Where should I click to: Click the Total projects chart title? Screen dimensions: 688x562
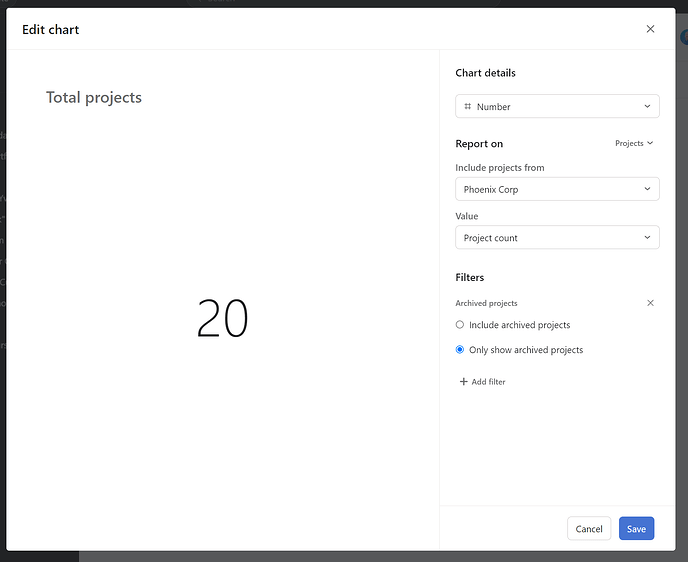pyautogui.click(x=94, y=98)
